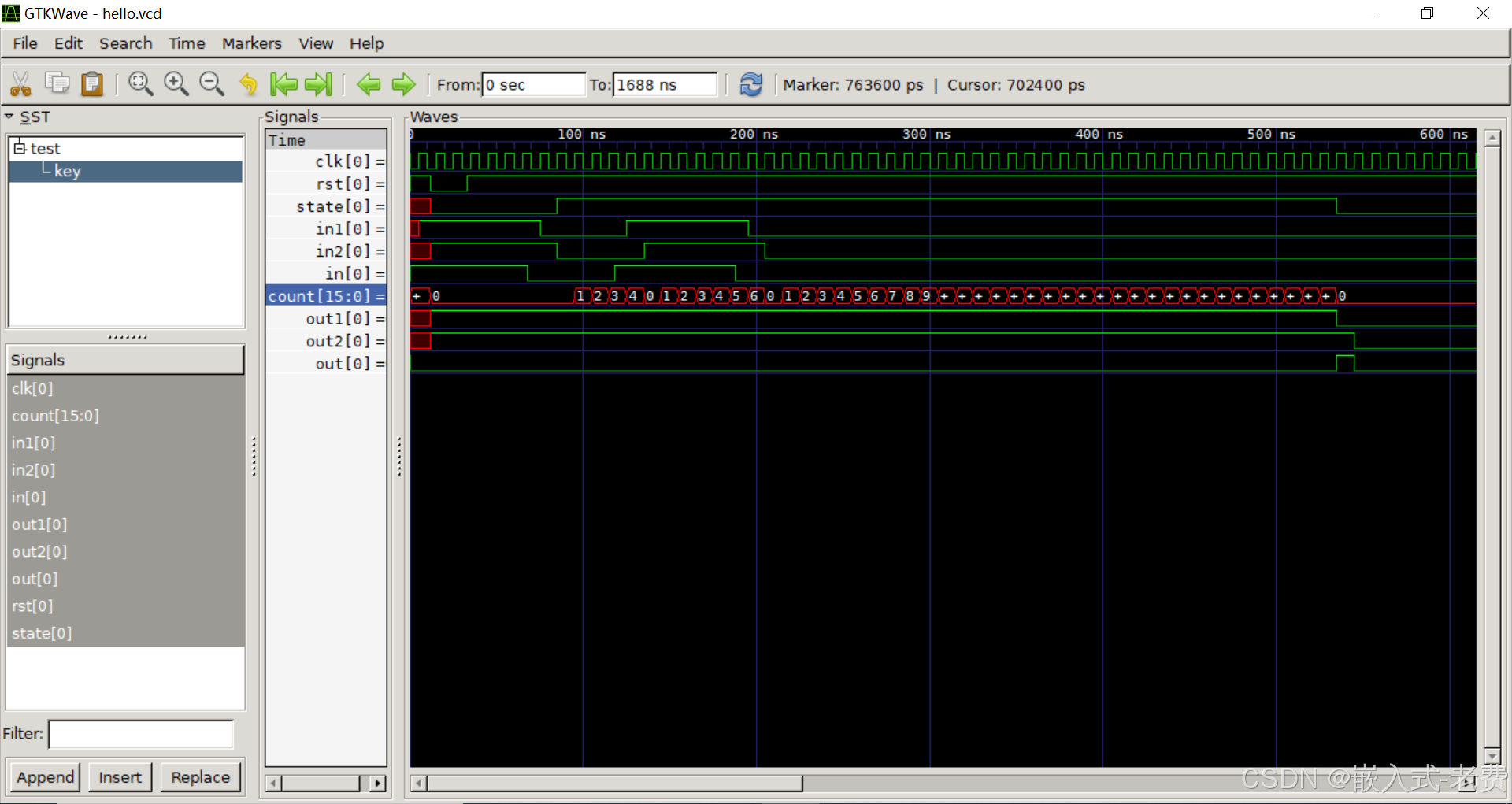Select count[15:0] in SST signals list
Image resolution: width=1512 pixels, height=804 pixels.
(126, 416)
